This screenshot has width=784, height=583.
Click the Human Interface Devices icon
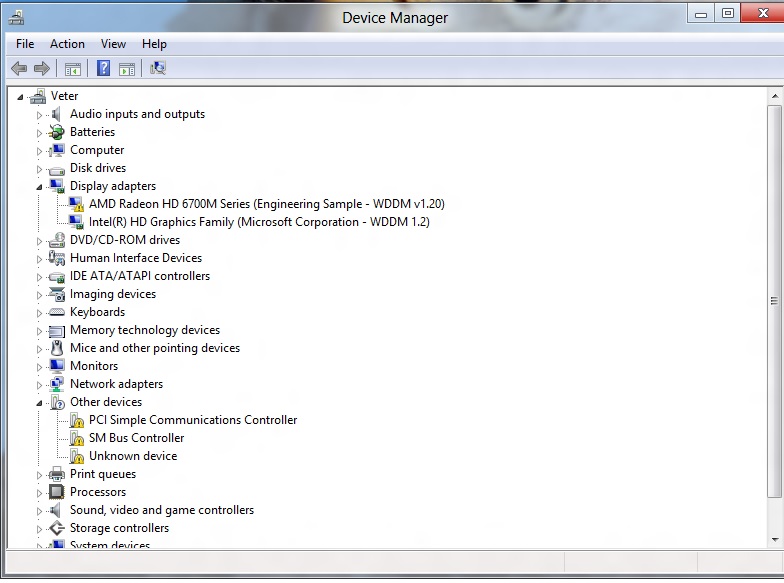coord(56,258)
